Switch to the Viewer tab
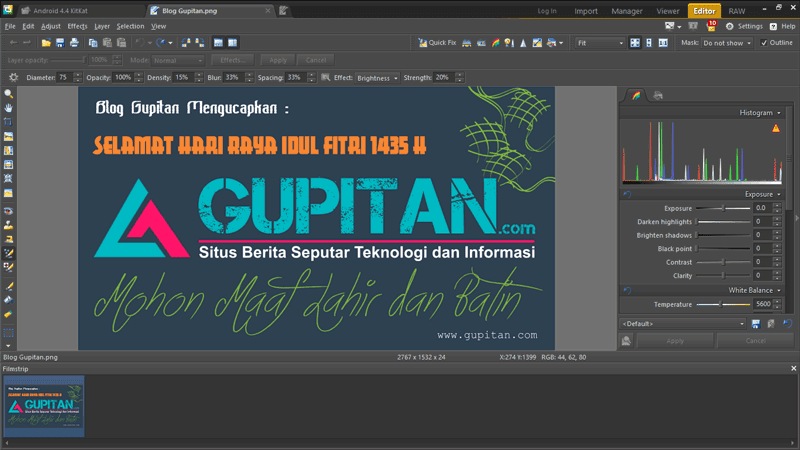800x450 pixels. click(668, 11)
